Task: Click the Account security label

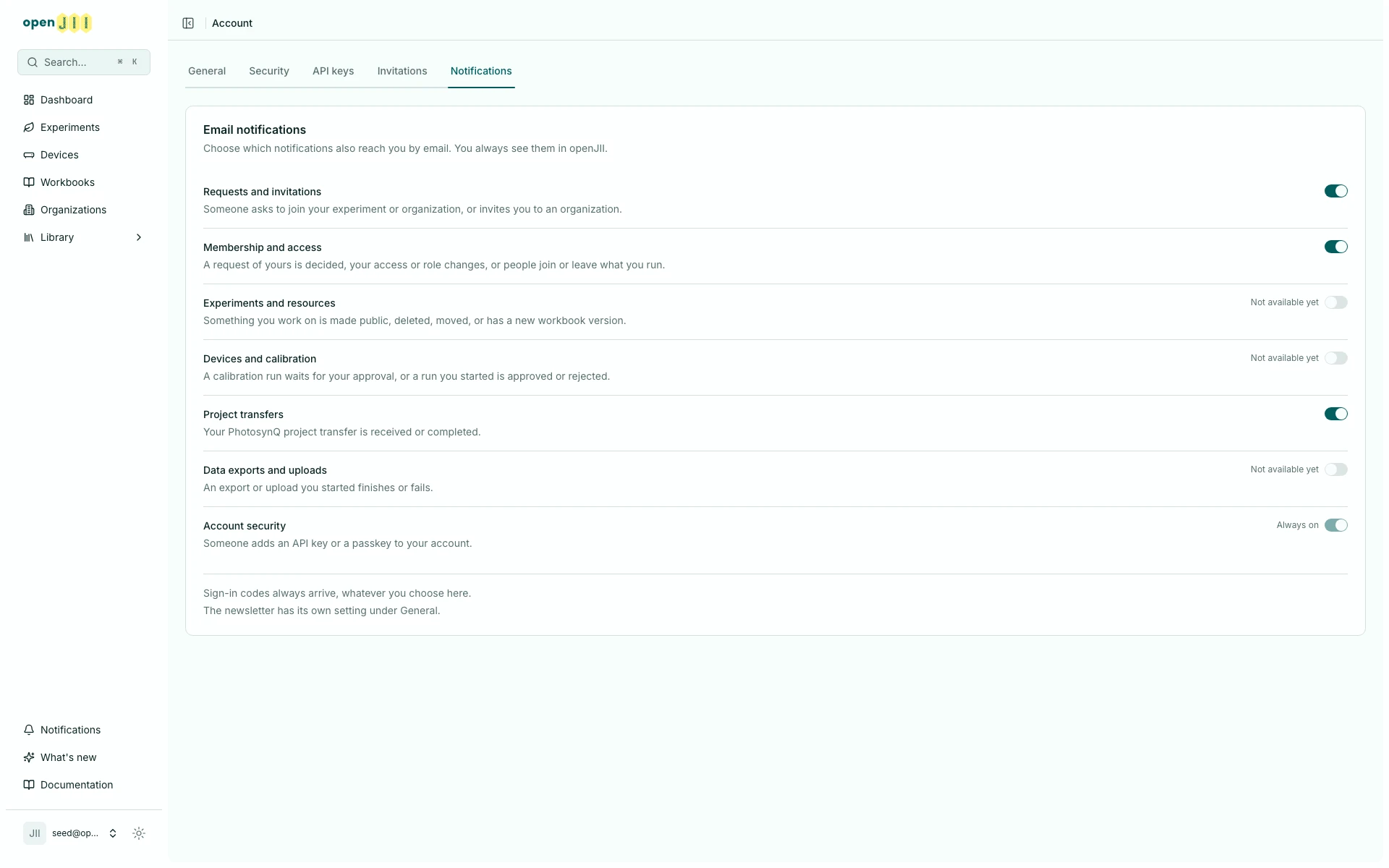Action: point(245,526)
